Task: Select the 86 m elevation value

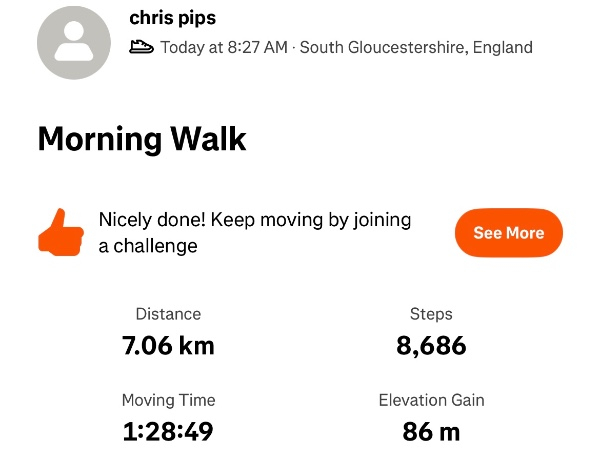Action: pos(431,432)
